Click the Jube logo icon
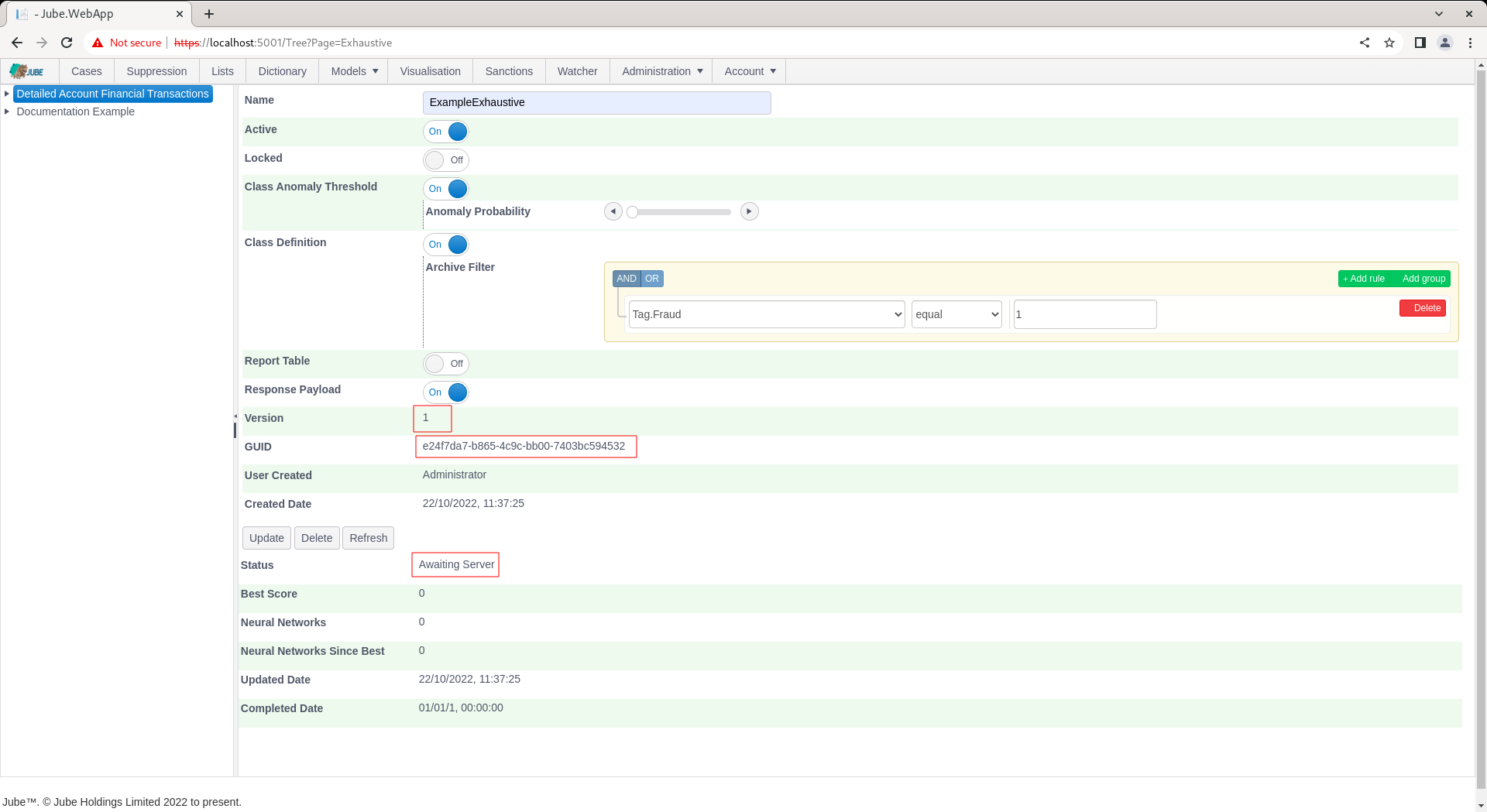The height and width of the screenshot is (812, 1487). pyautogui.click(x=27, y=71)
